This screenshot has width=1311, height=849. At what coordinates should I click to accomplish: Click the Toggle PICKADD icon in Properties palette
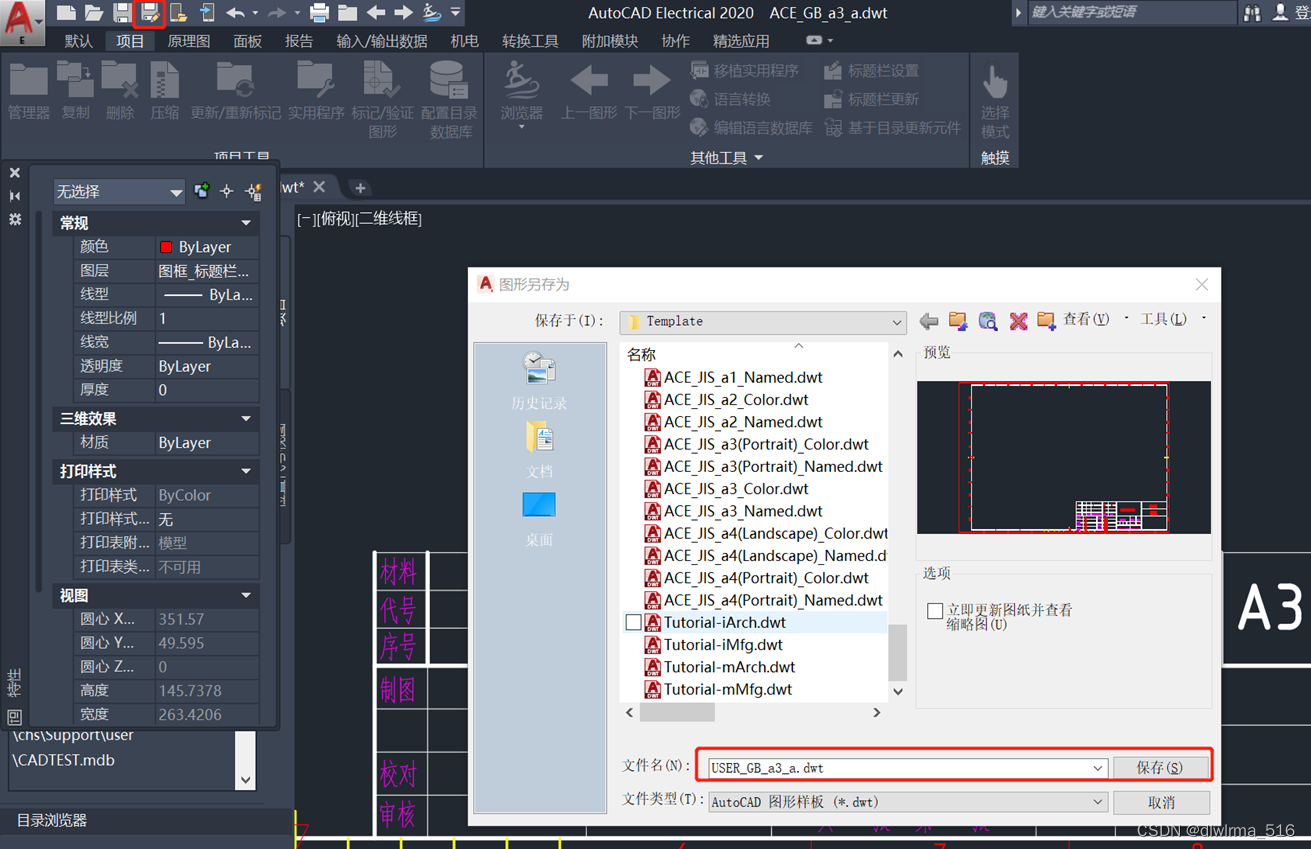point(202,191)
